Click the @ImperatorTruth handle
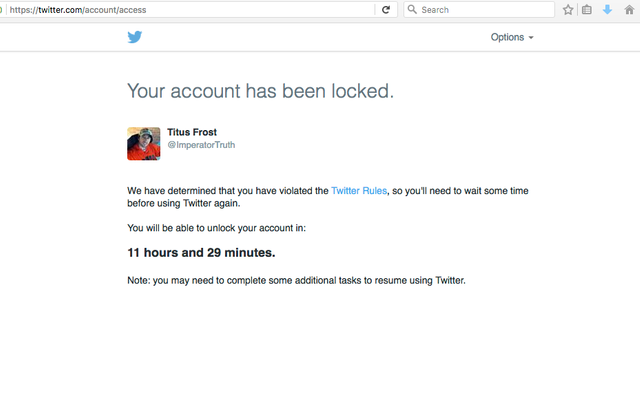The width and height of the screenshot is (640, 409). point(201,145)
